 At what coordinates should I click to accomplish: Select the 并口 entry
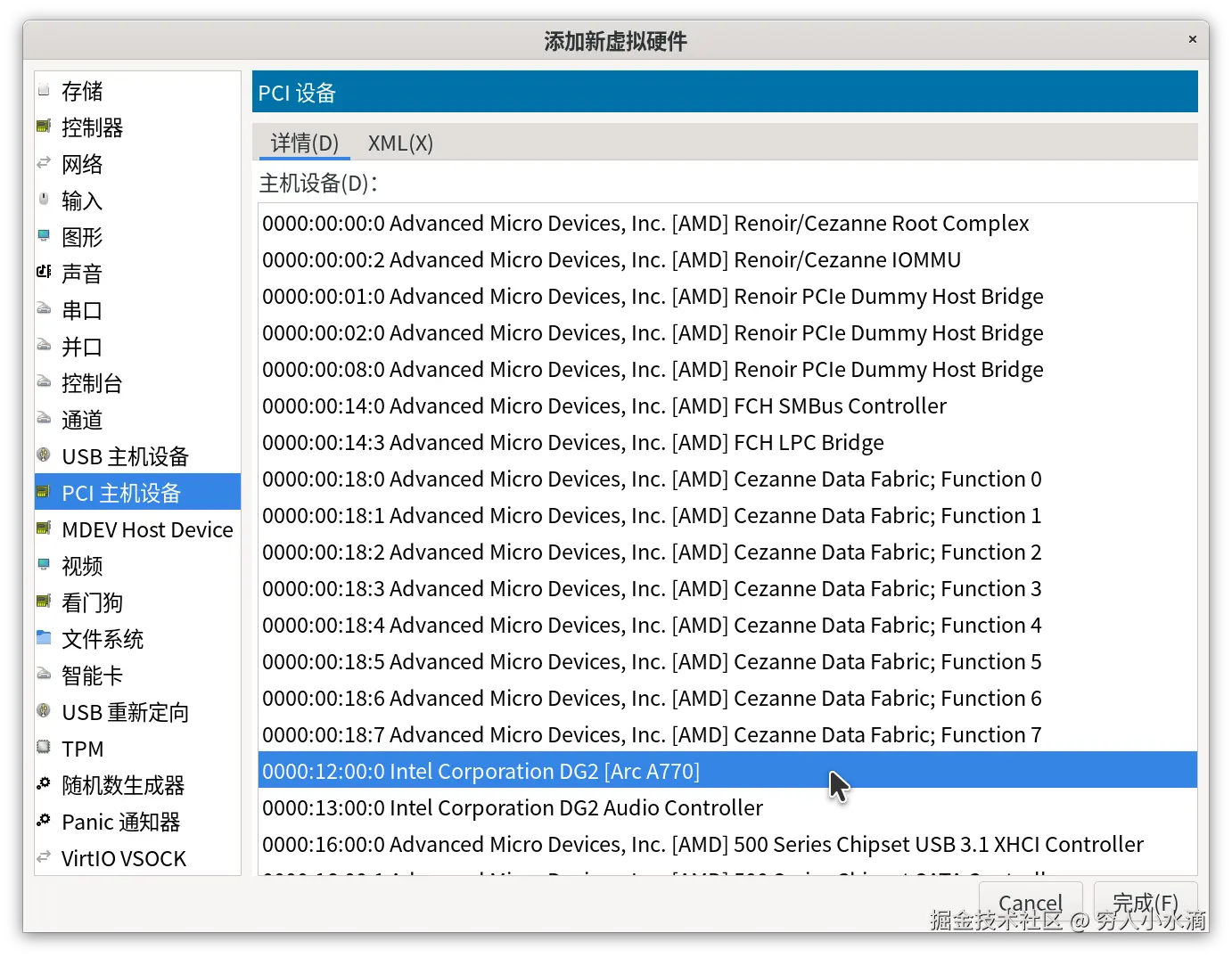[137, 347]
